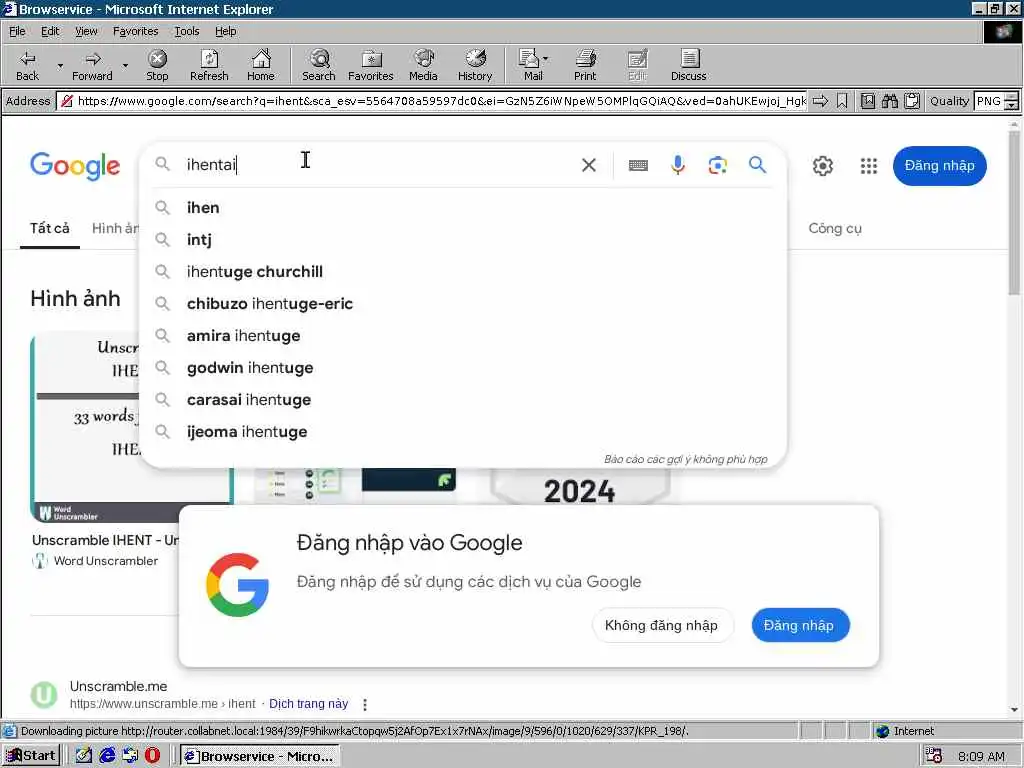The width and height of the screenshot is (1024, 768).
Task: Open the Discuss toolbar button
Action: pos(689,65)
